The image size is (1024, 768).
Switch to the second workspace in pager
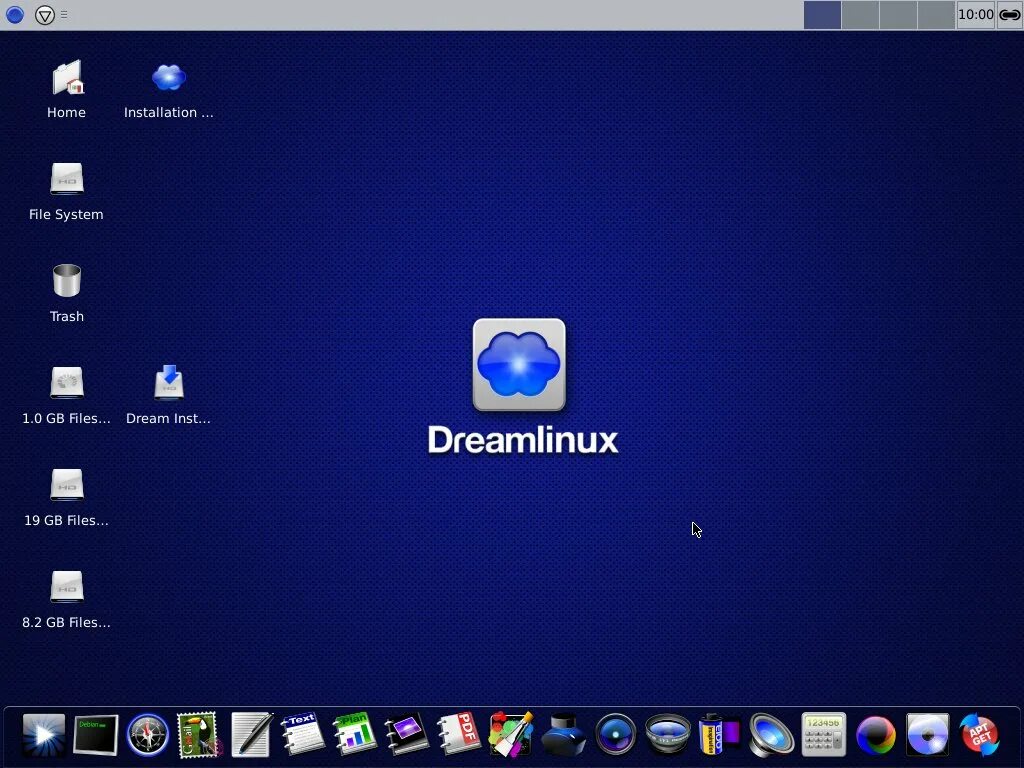pos(860,14)
